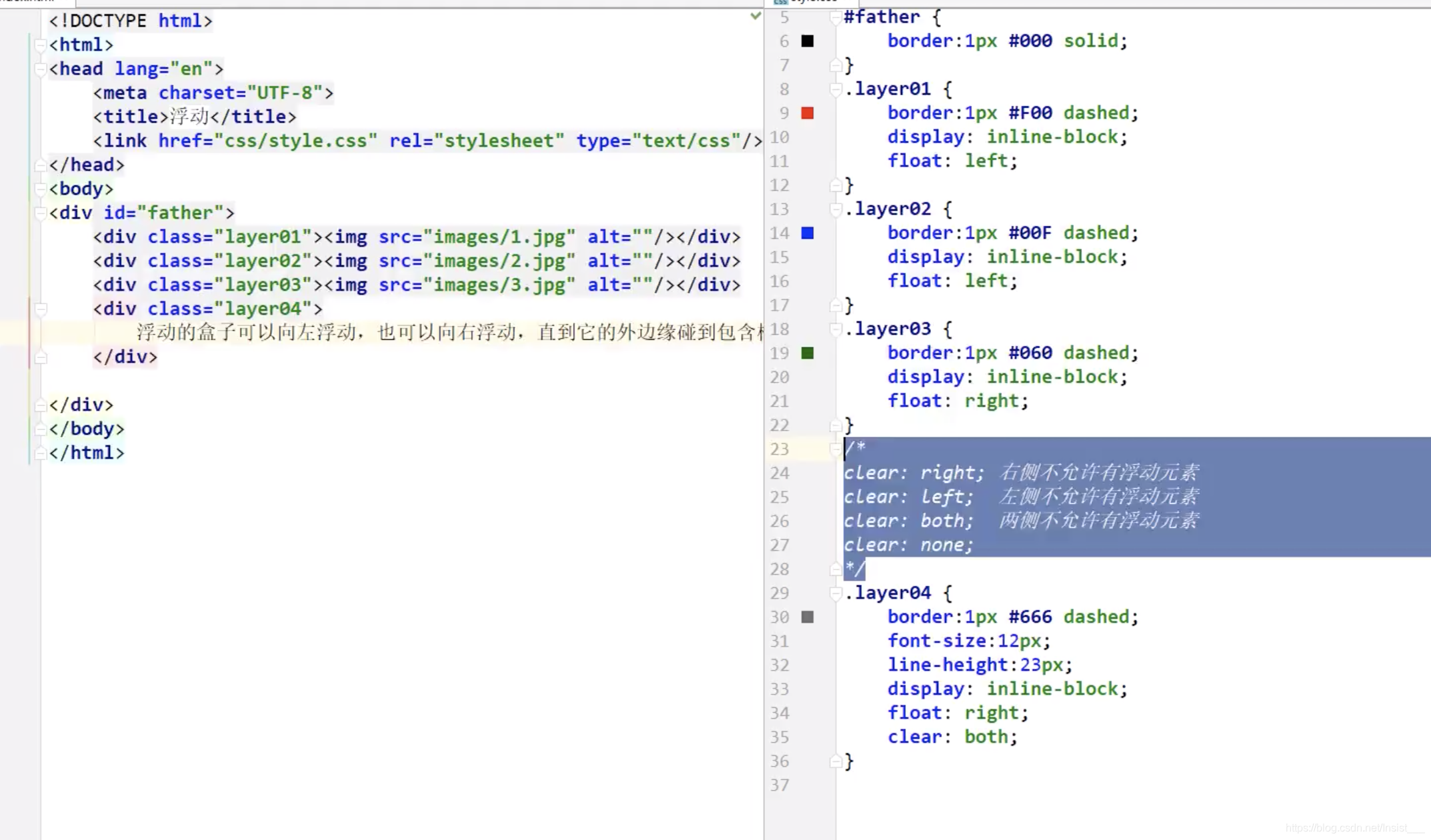Open the red #F00 color swatch picker
1431x840 pixels.
pyautogui.click(x=807, y=113)
